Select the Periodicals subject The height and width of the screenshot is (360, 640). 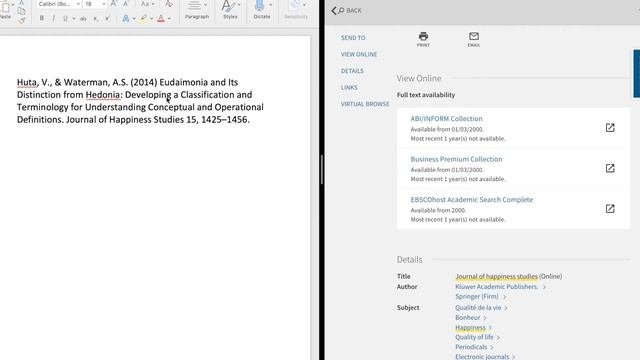point(471,347)
